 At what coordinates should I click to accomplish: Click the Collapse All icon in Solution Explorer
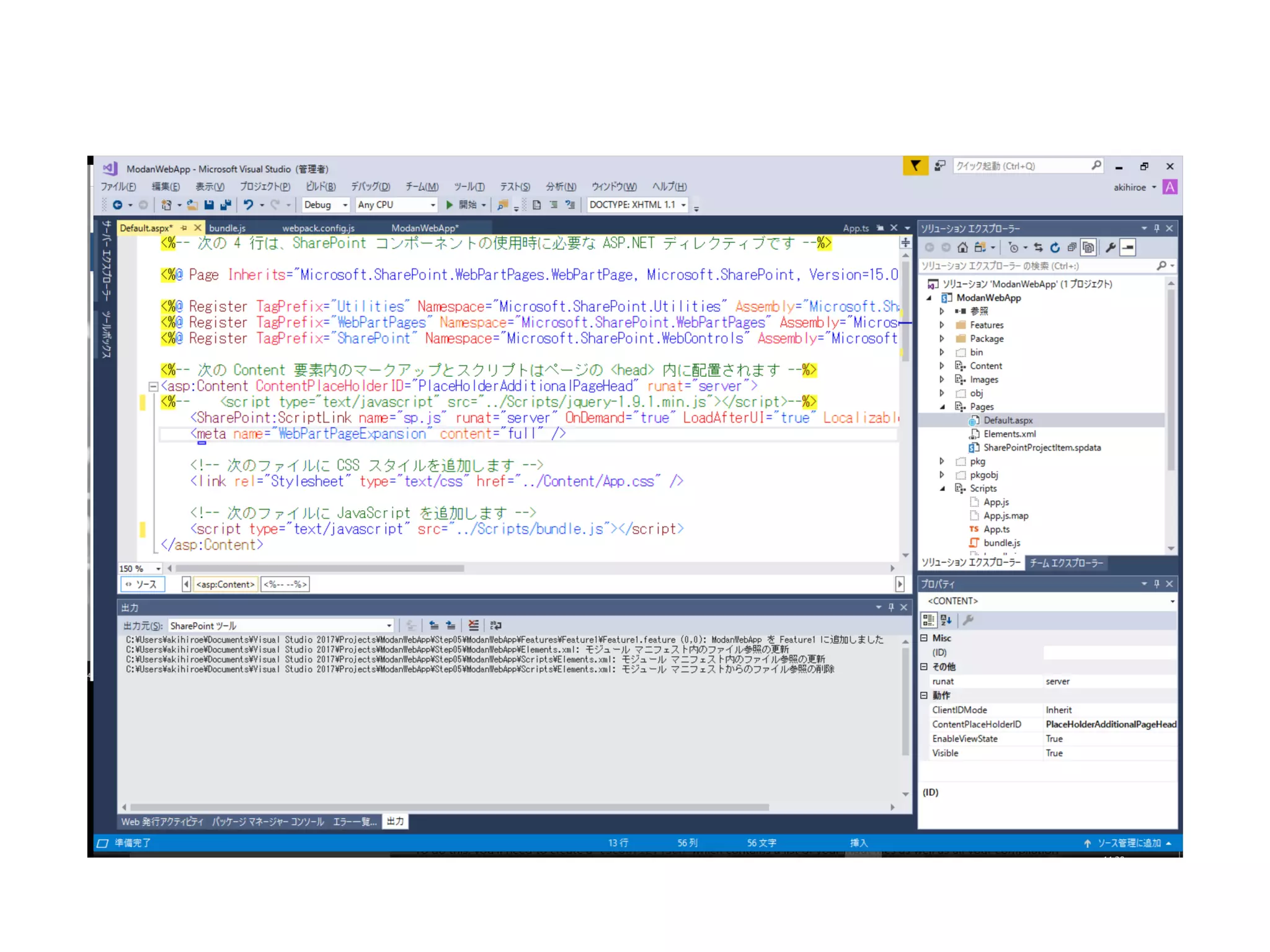[x=1072, y=247]
